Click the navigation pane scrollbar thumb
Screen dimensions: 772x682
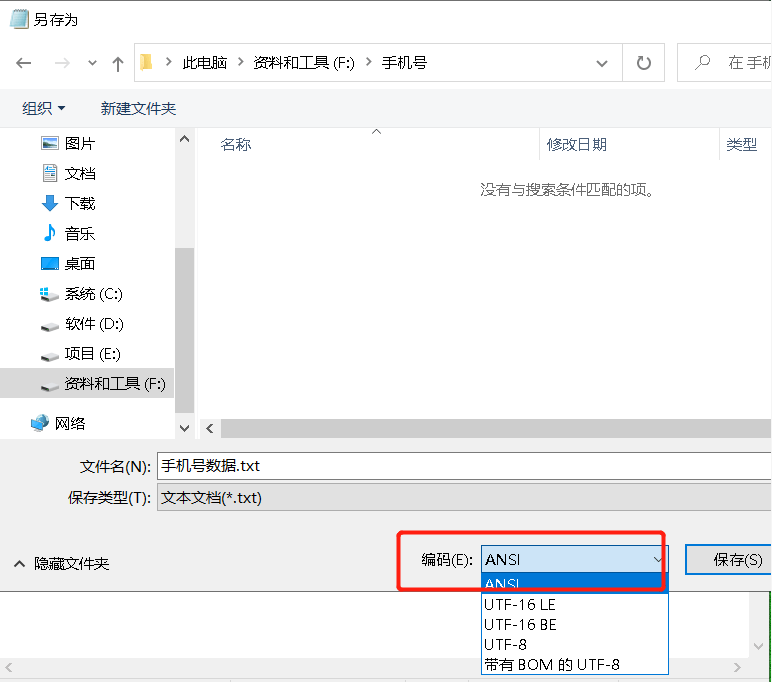(185, 330)
